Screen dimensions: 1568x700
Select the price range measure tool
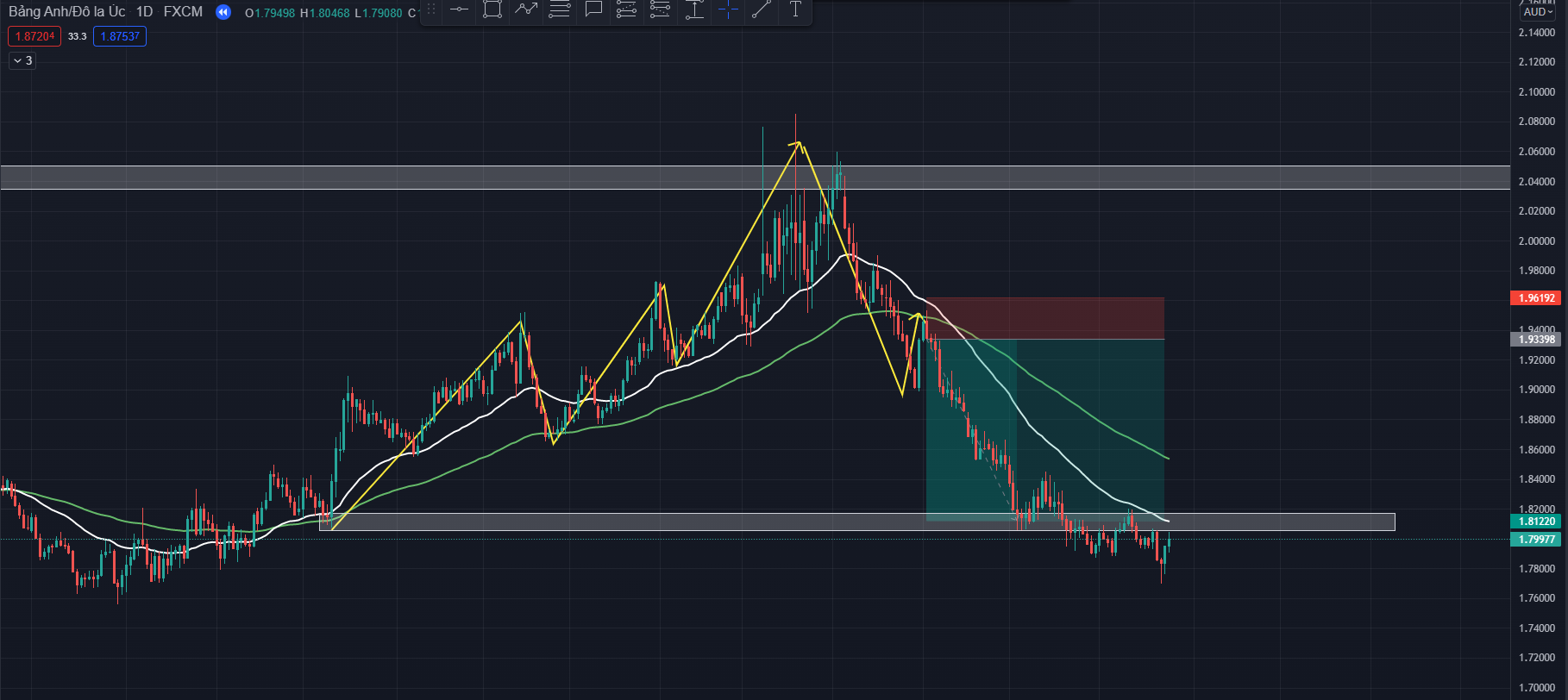(694, 9)
